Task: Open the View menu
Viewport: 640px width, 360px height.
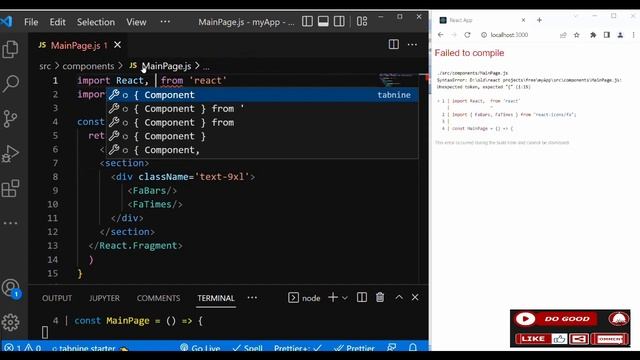Action: 136,22
